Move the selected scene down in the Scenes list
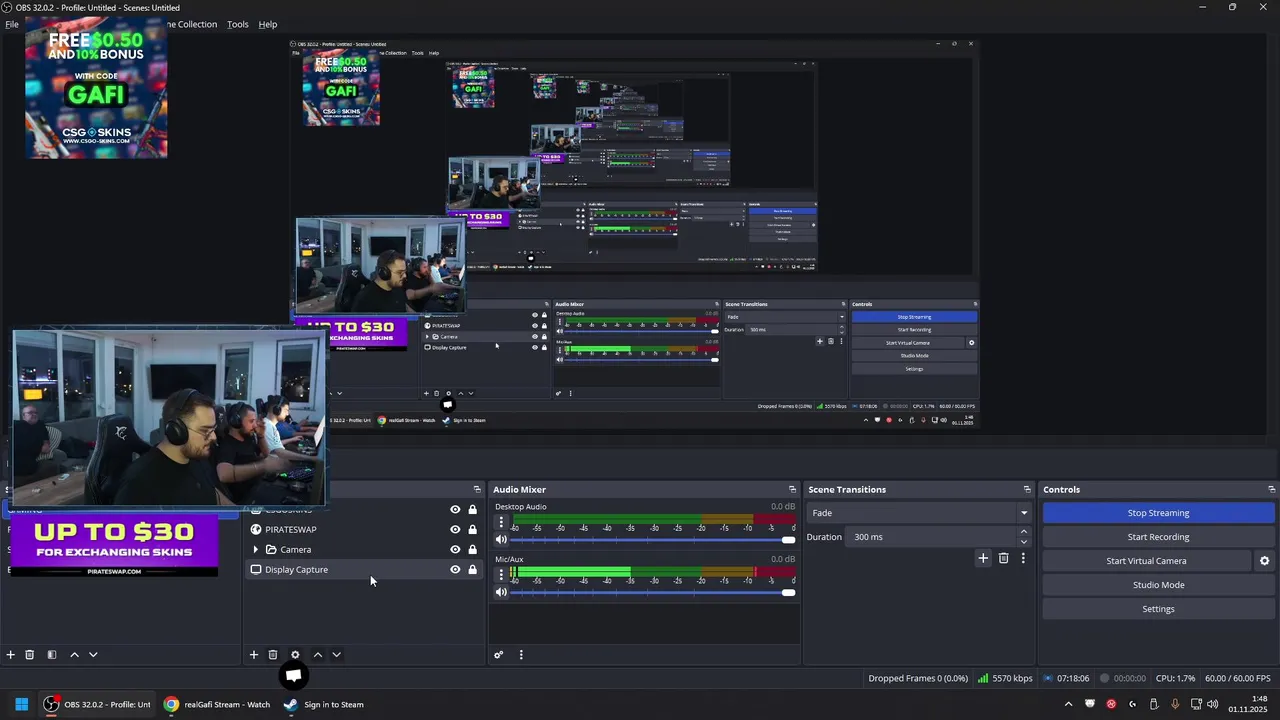Viewport: 1280px width, 720px height. tap(93, 655)
